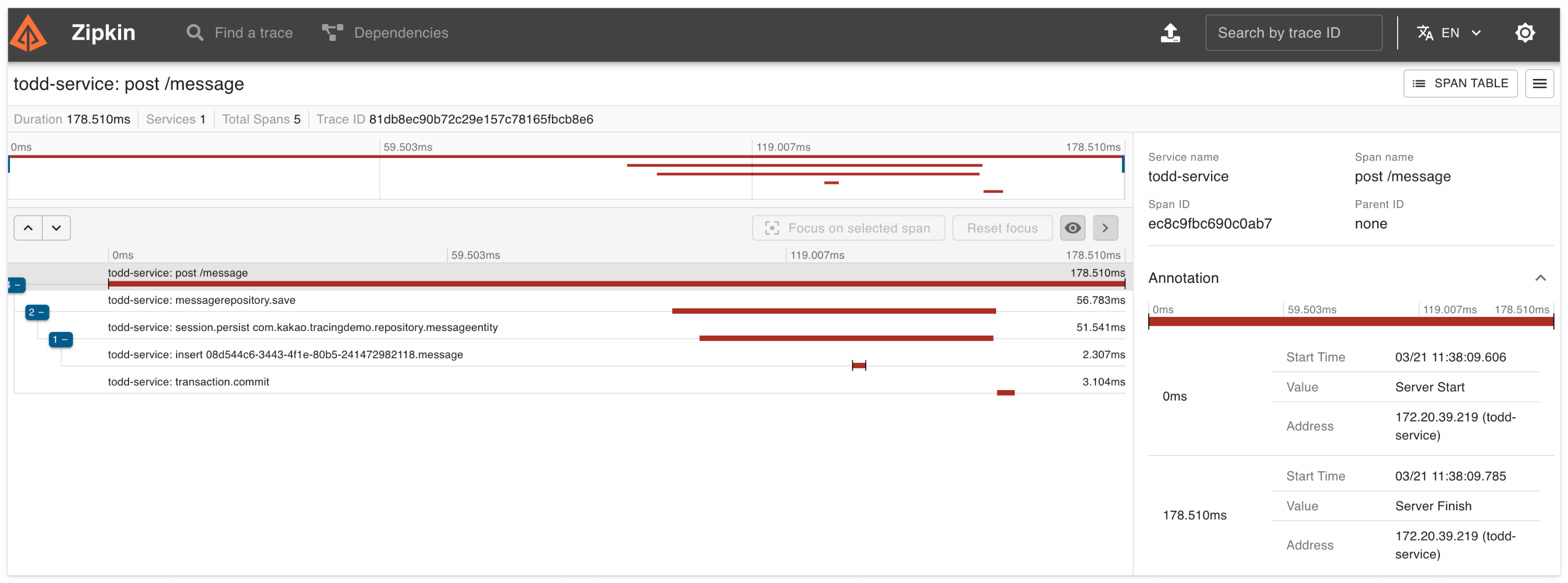
Task: Open the Dependencies page
Action: 385,33
